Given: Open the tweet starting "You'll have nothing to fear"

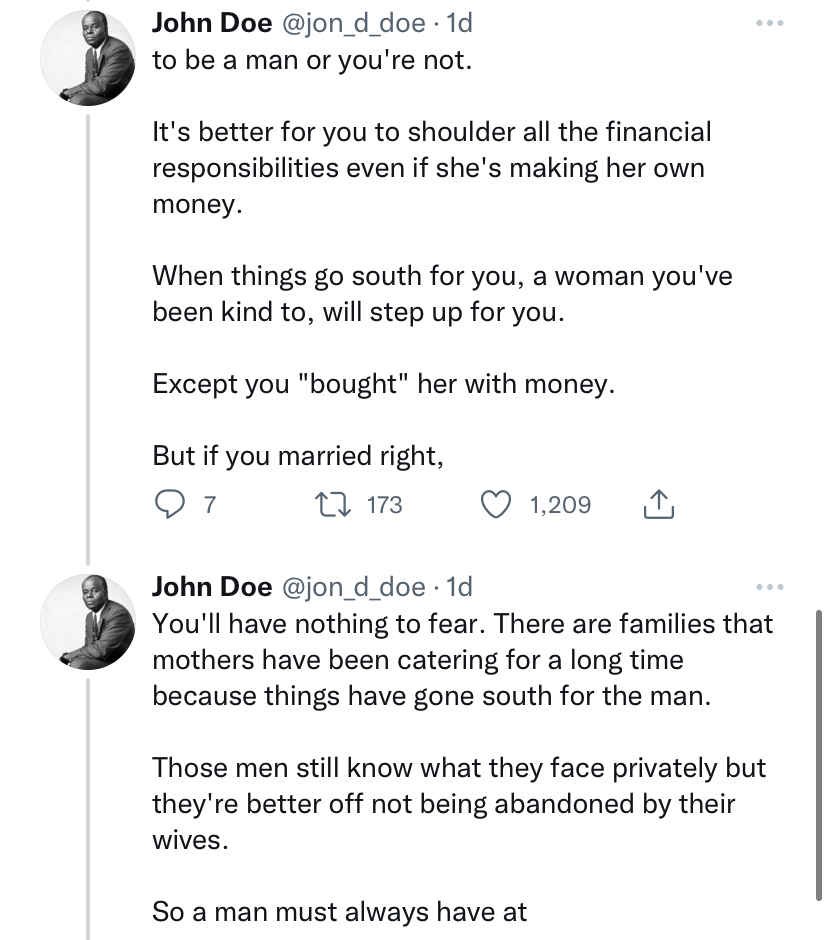Looking at the screenshot, I should 460,660.
